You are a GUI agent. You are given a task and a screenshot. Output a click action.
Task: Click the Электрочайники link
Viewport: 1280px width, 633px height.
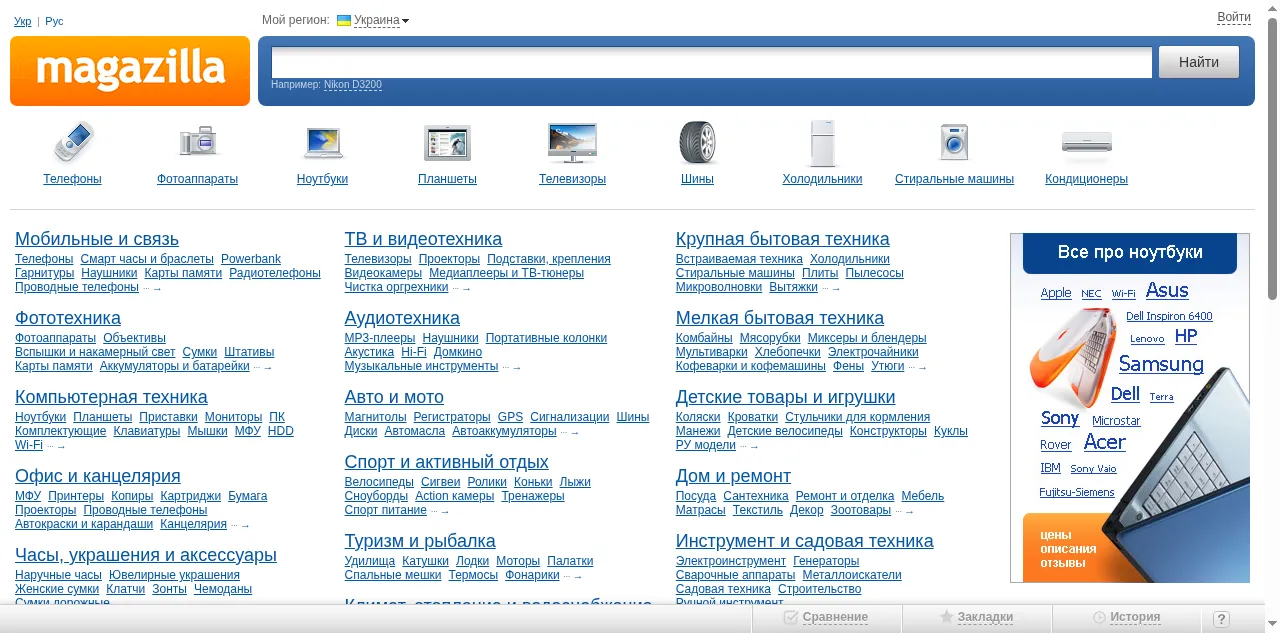[x=873, y=352]
